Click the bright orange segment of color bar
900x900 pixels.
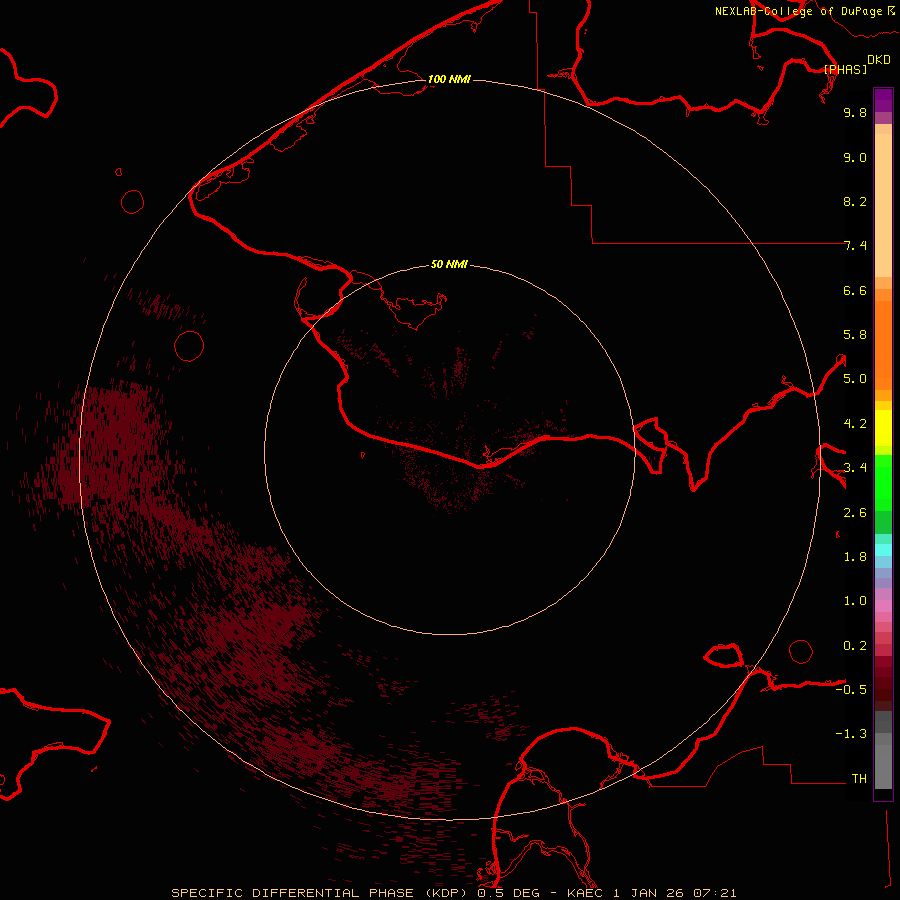coord(883,345)
